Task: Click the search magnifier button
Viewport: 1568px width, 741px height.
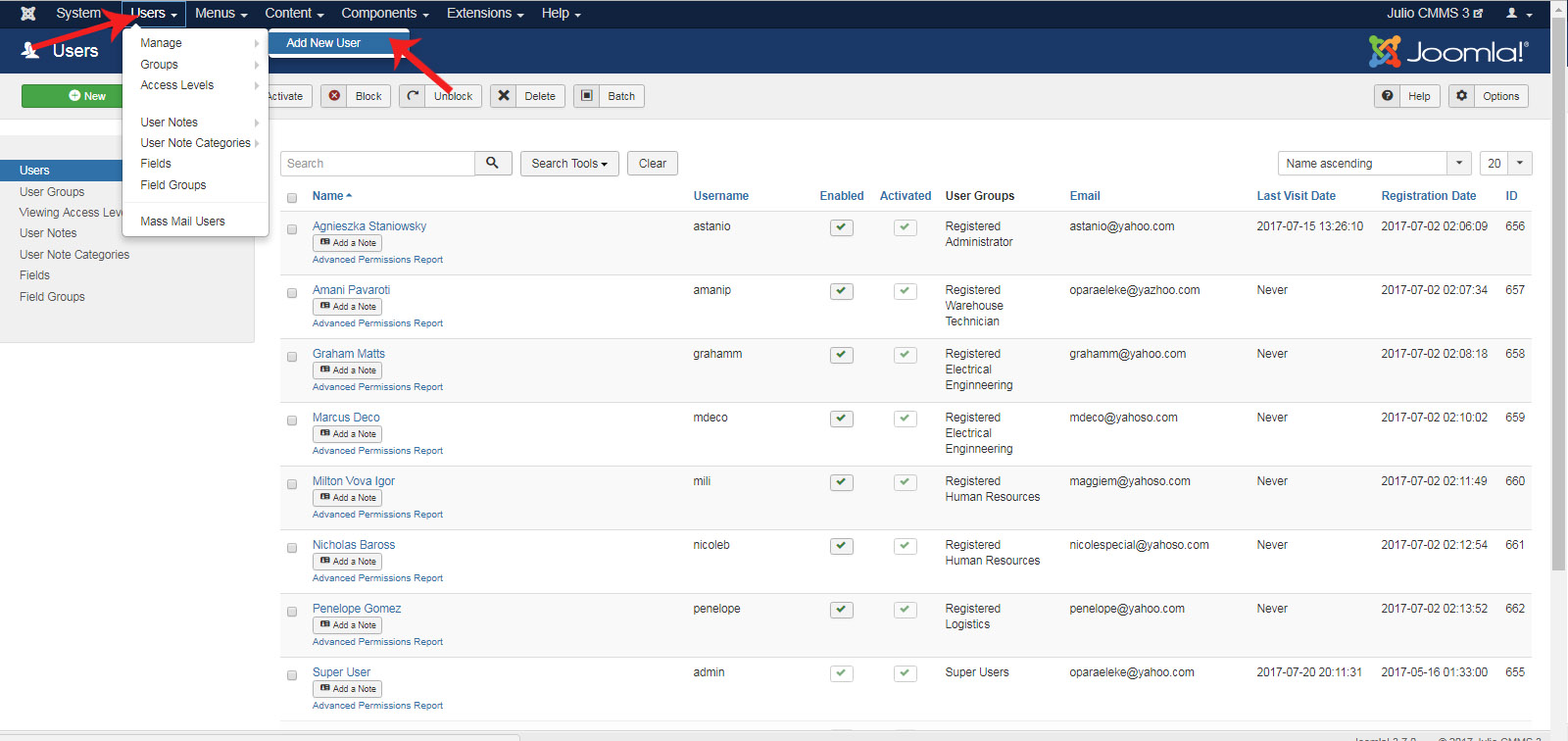Action: tap(493, 164)
